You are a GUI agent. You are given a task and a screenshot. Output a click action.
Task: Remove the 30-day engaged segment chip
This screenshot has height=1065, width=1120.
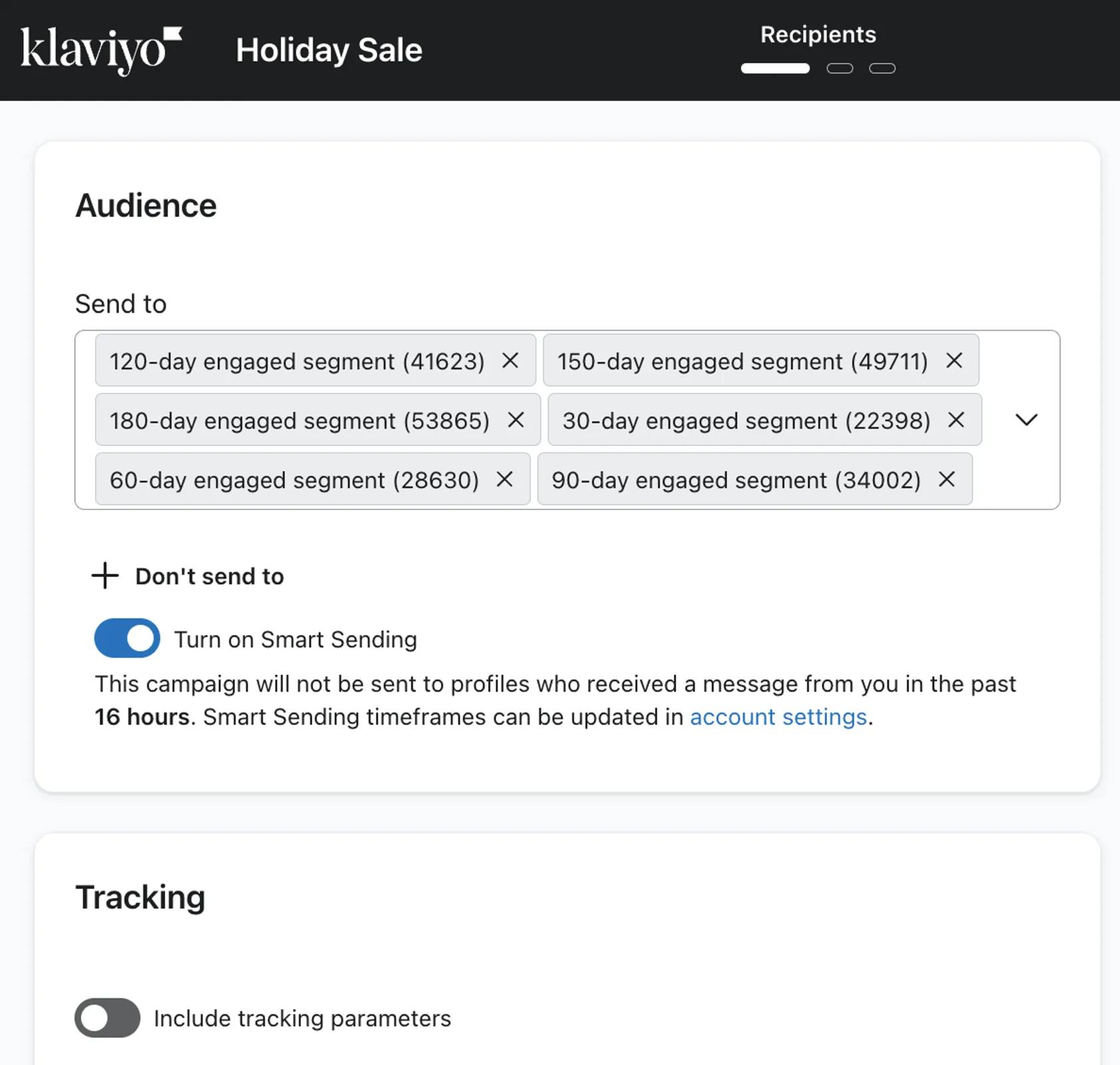[x=957, y=420]
